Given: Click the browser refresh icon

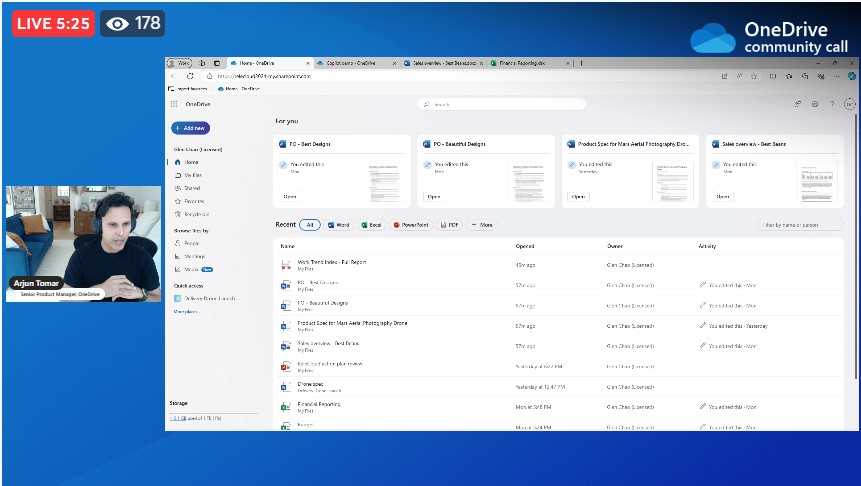Looking at the screenshot, I should point(190,76).
